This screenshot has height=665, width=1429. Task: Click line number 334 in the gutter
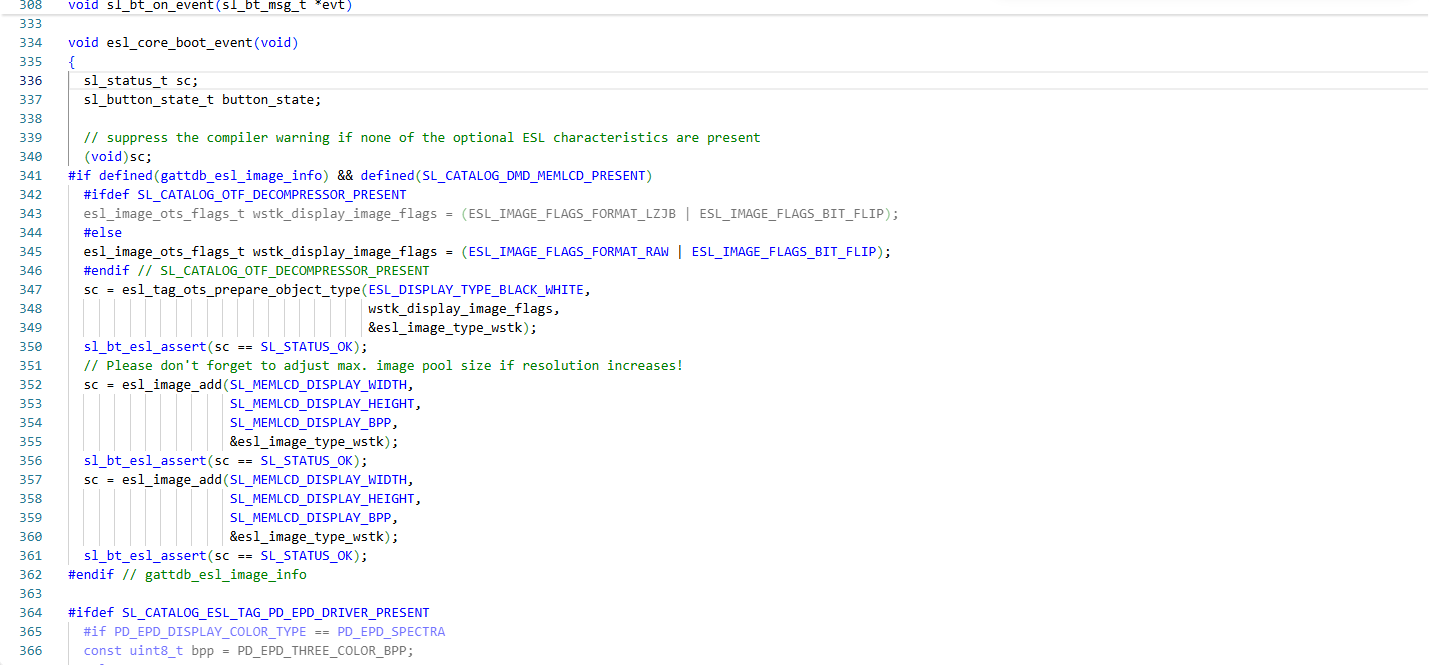click(31, 43)
